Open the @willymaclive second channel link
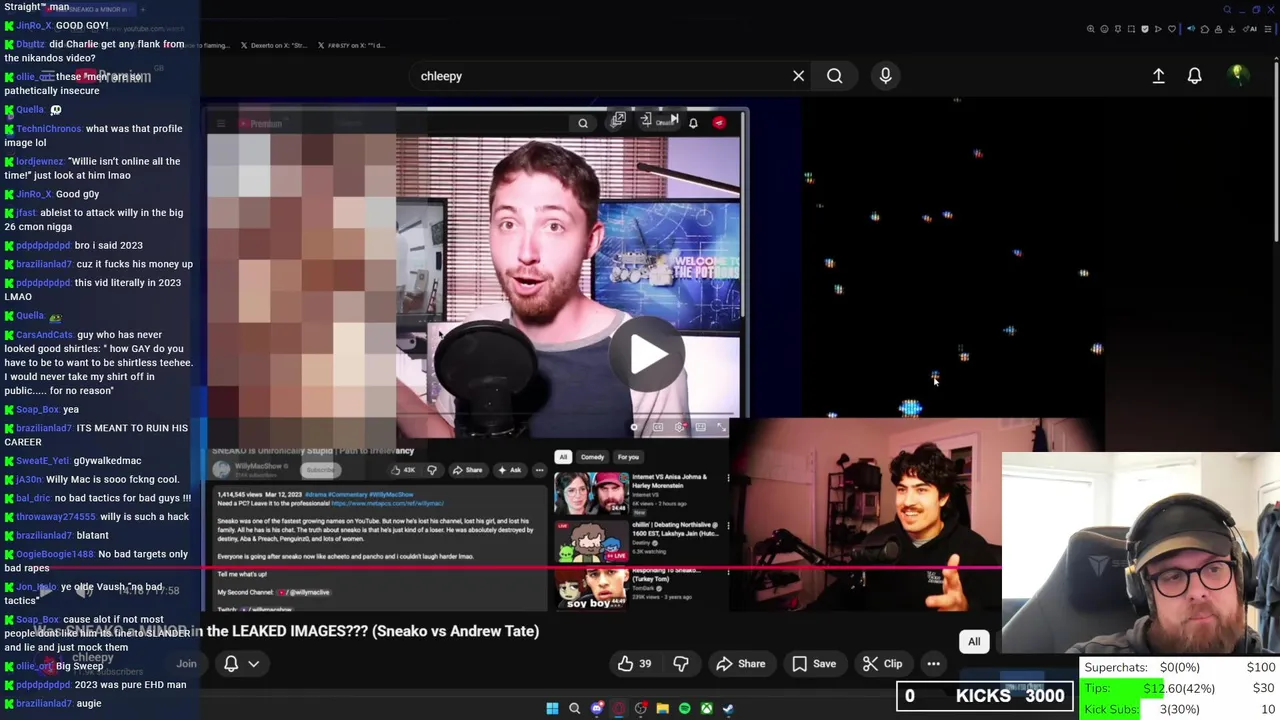Screen dimensions: 1280x720 tap(304, 592)
